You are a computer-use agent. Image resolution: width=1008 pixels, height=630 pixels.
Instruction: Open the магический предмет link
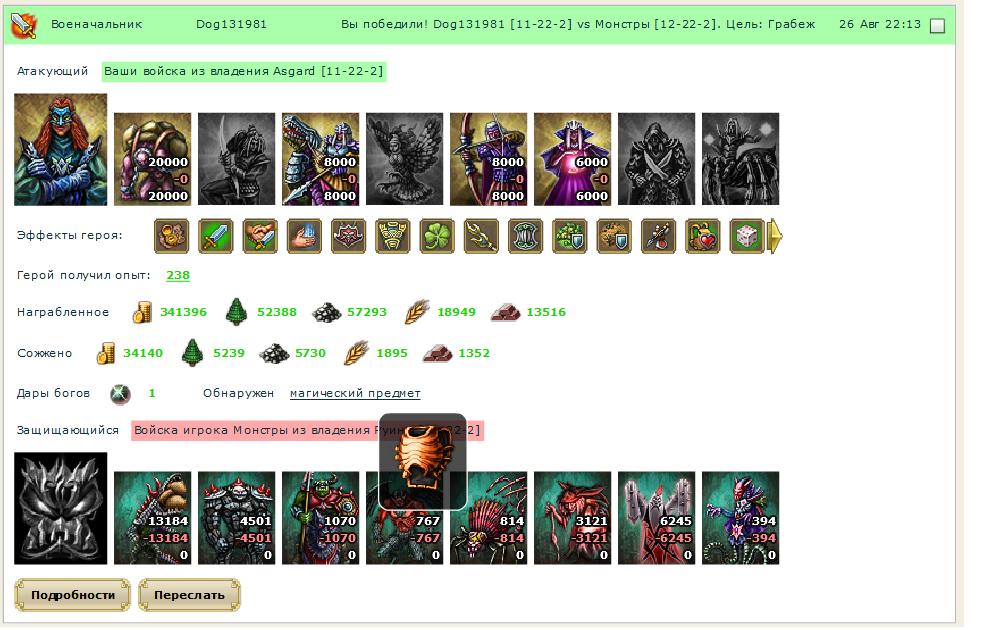355,393
